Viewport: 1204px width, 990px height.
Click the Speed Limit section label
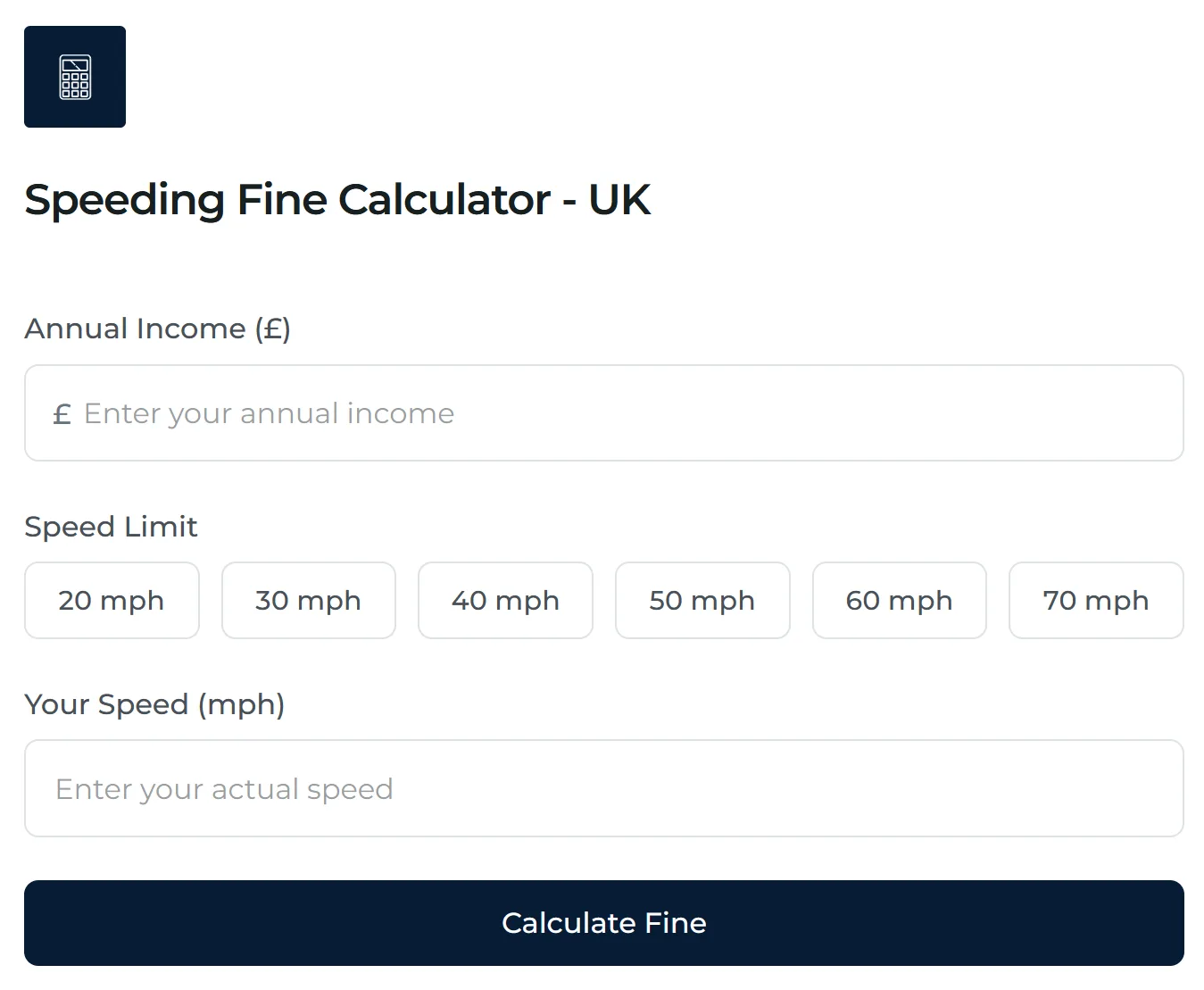[111, 527]
